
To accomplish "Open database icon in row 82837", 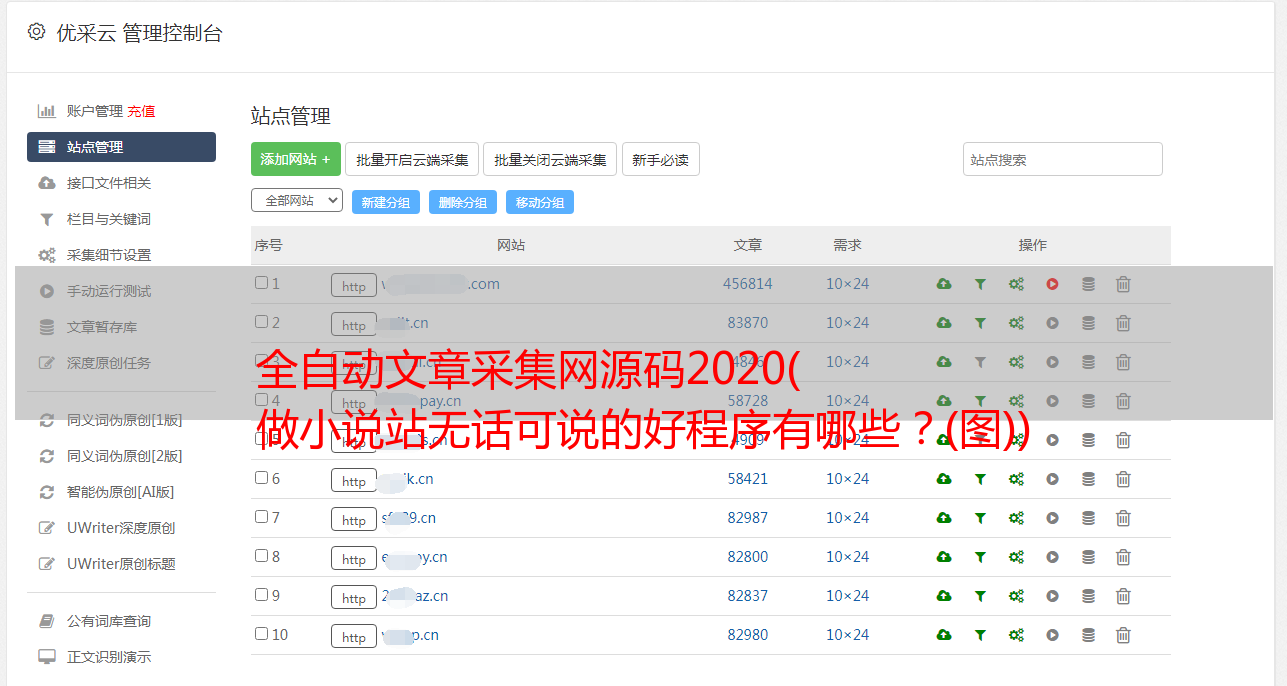I will click(1088, 596).
